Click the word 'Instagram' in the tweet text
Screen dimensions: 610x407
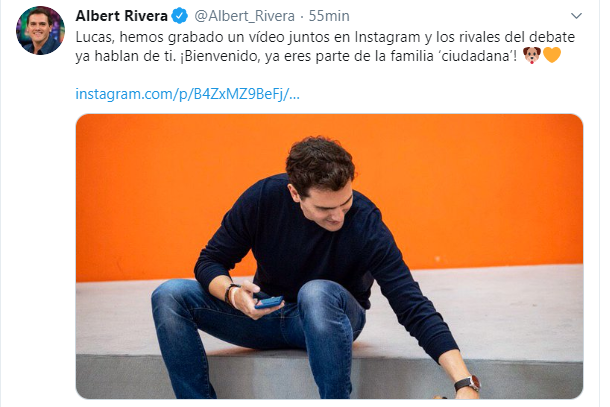[x=387, y=37]
